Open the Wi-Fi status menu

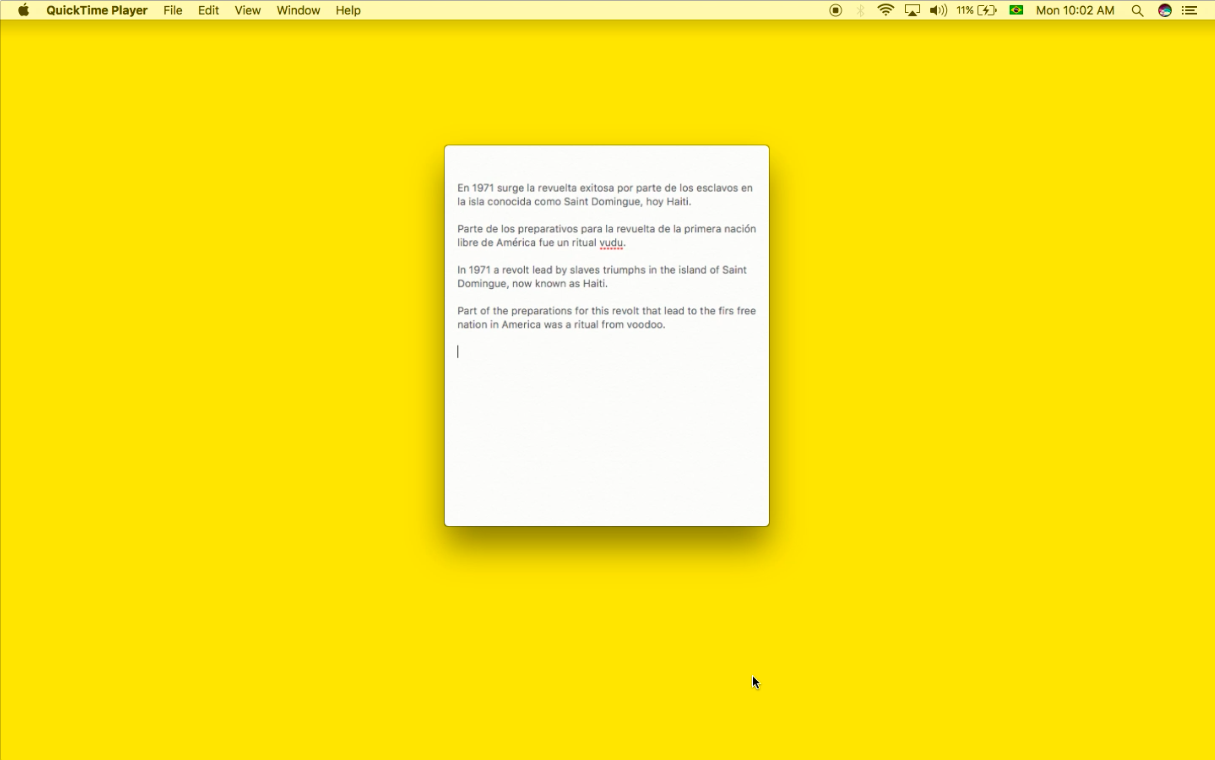(886, 10)
